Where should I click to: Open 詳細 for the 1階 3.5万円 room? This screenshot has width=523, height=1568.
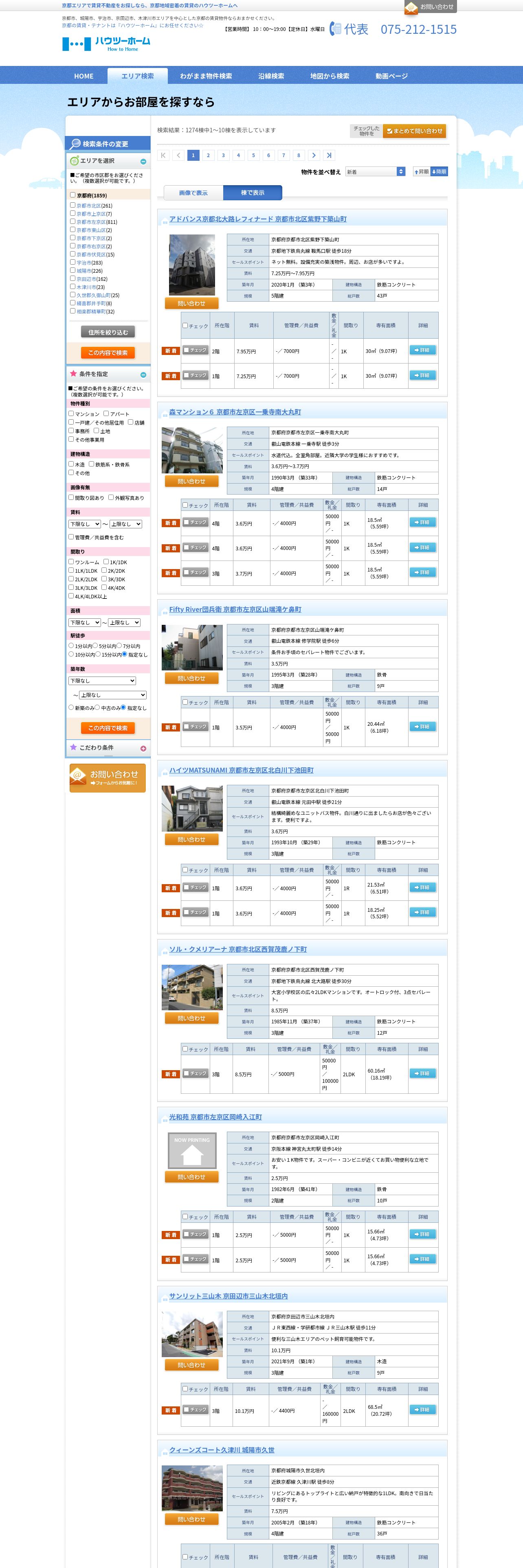(423, 726)
